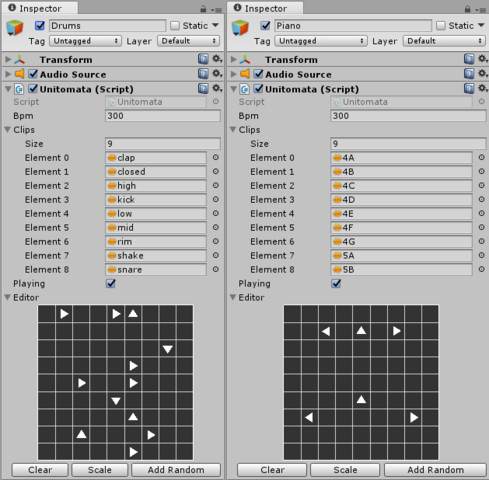This screenshot has height=480, width=489.
Task: Click Piano GameObject cube icon
Action: click(x=240, y=28)
